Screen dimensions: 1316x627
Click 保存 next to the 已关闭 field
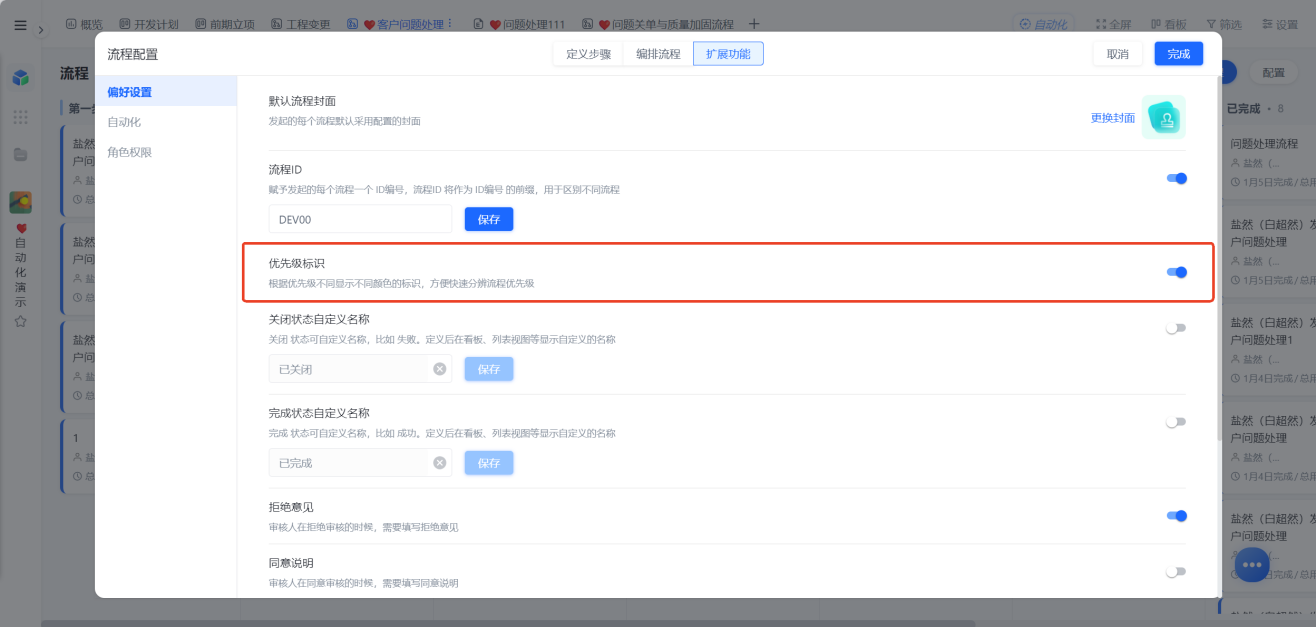489,369
